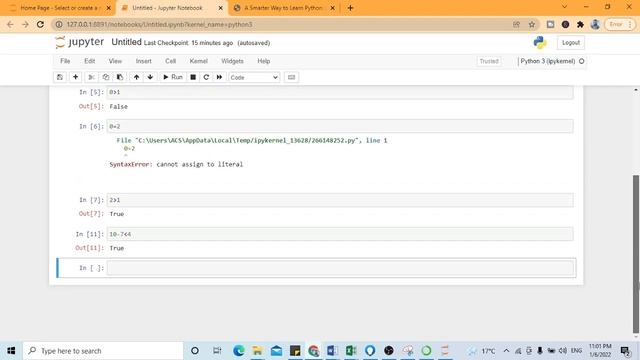Open the Chrome profile avatar

[x=595, y=24]
